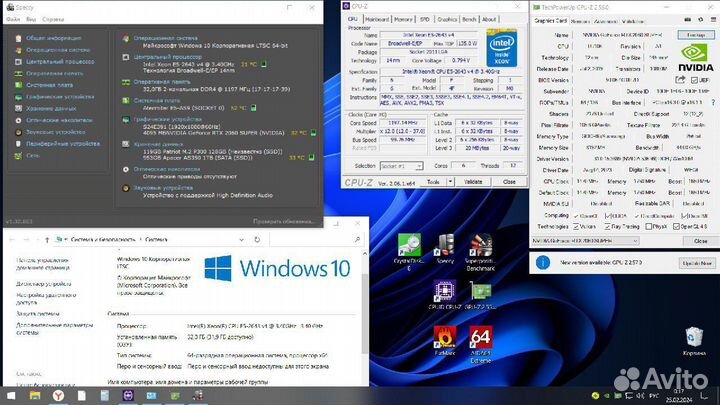720x405 pixels.
Task: Open File Explorer from the taskbar
Action: point(34,395)
